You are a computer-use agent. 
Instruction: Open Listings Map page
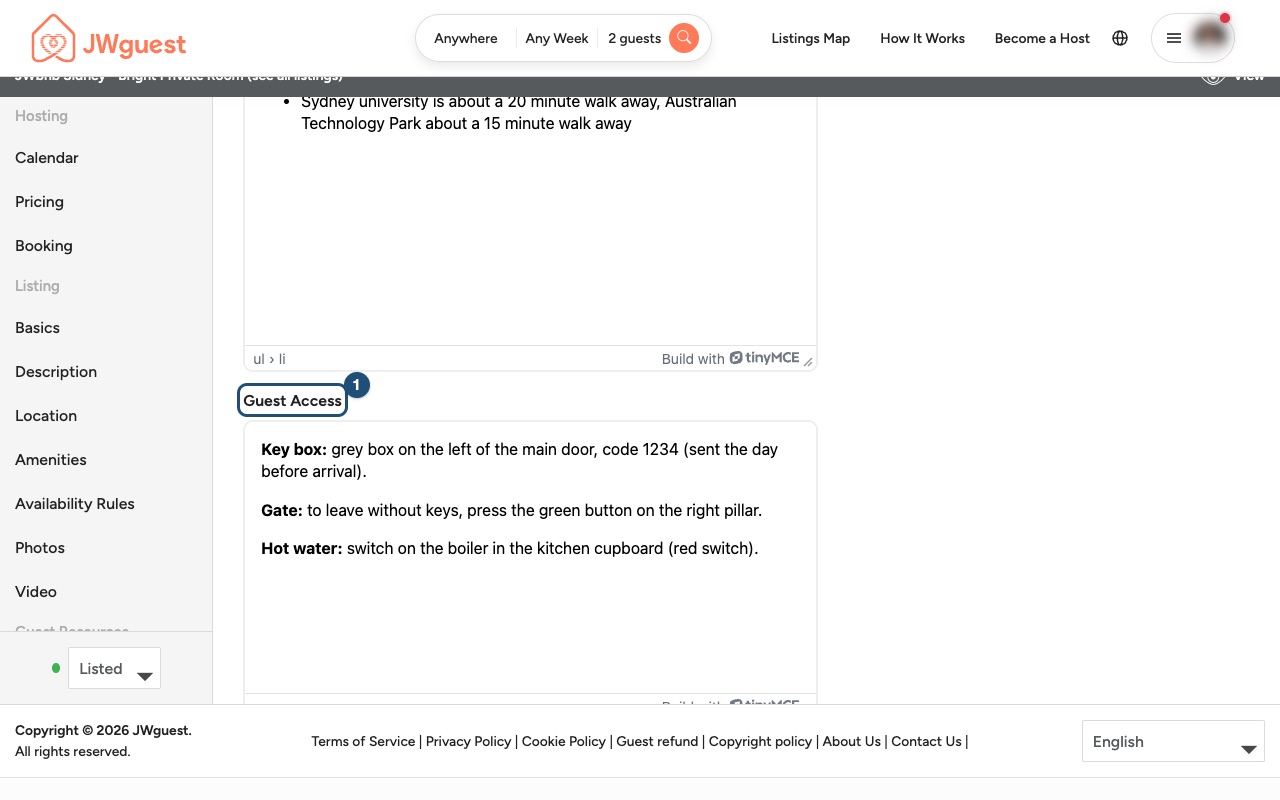point(811,38)
